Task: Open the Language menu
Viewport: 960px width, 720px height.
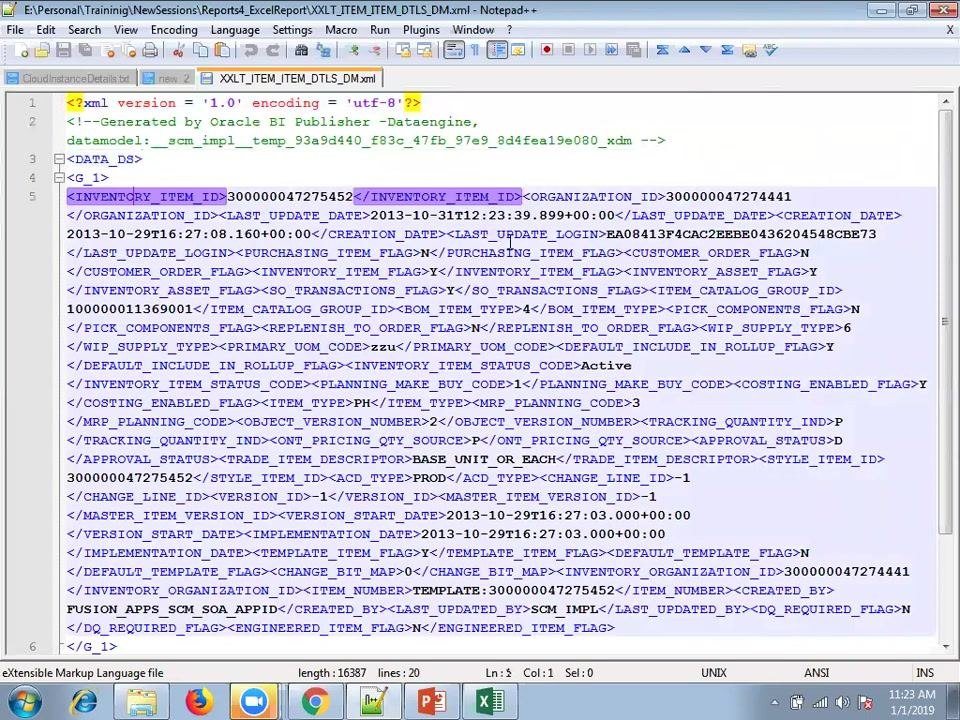Action: 235,30
